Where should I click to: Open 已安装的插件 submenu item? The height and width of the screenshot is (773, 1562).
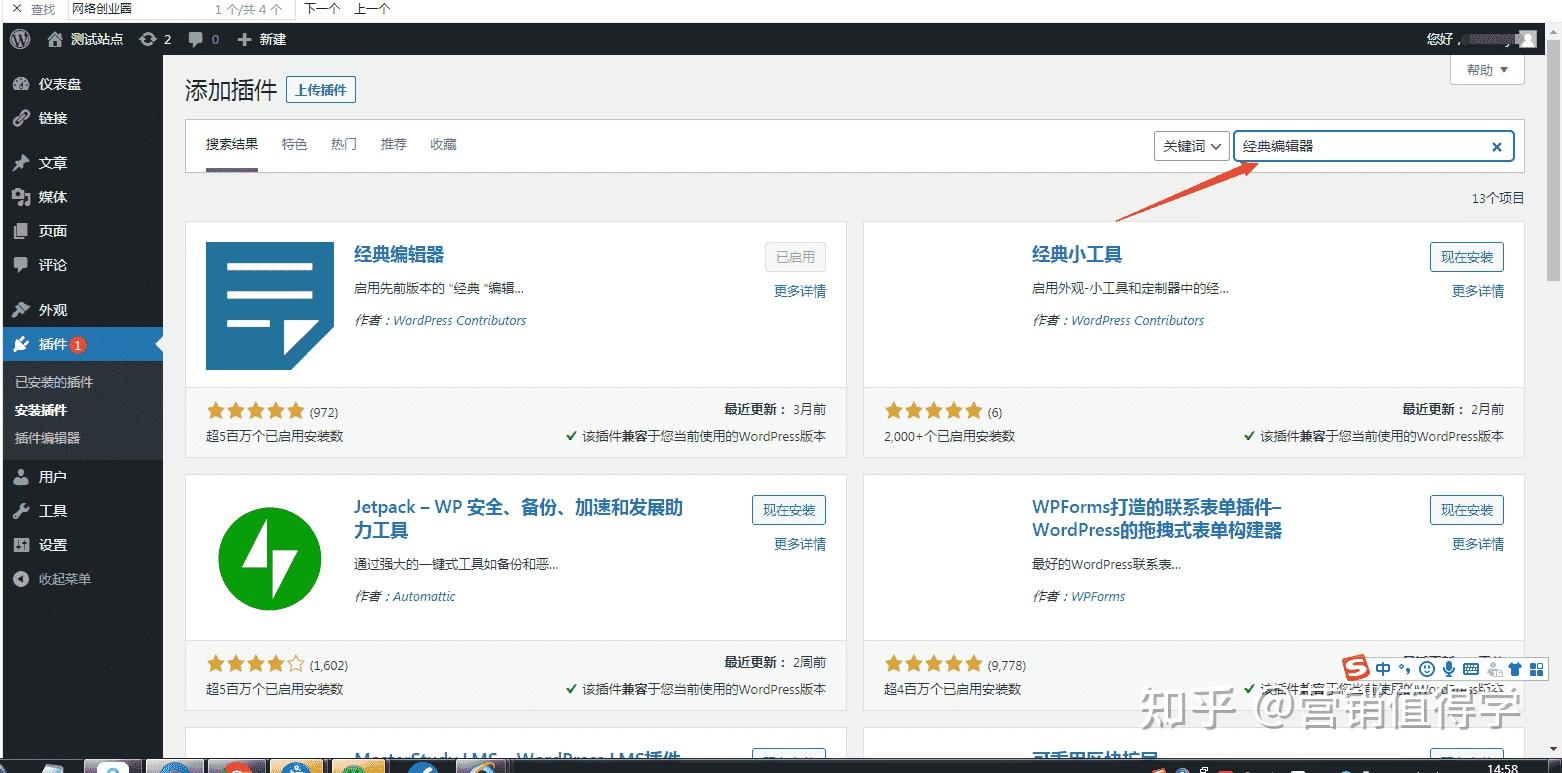[x=54, y=382]
